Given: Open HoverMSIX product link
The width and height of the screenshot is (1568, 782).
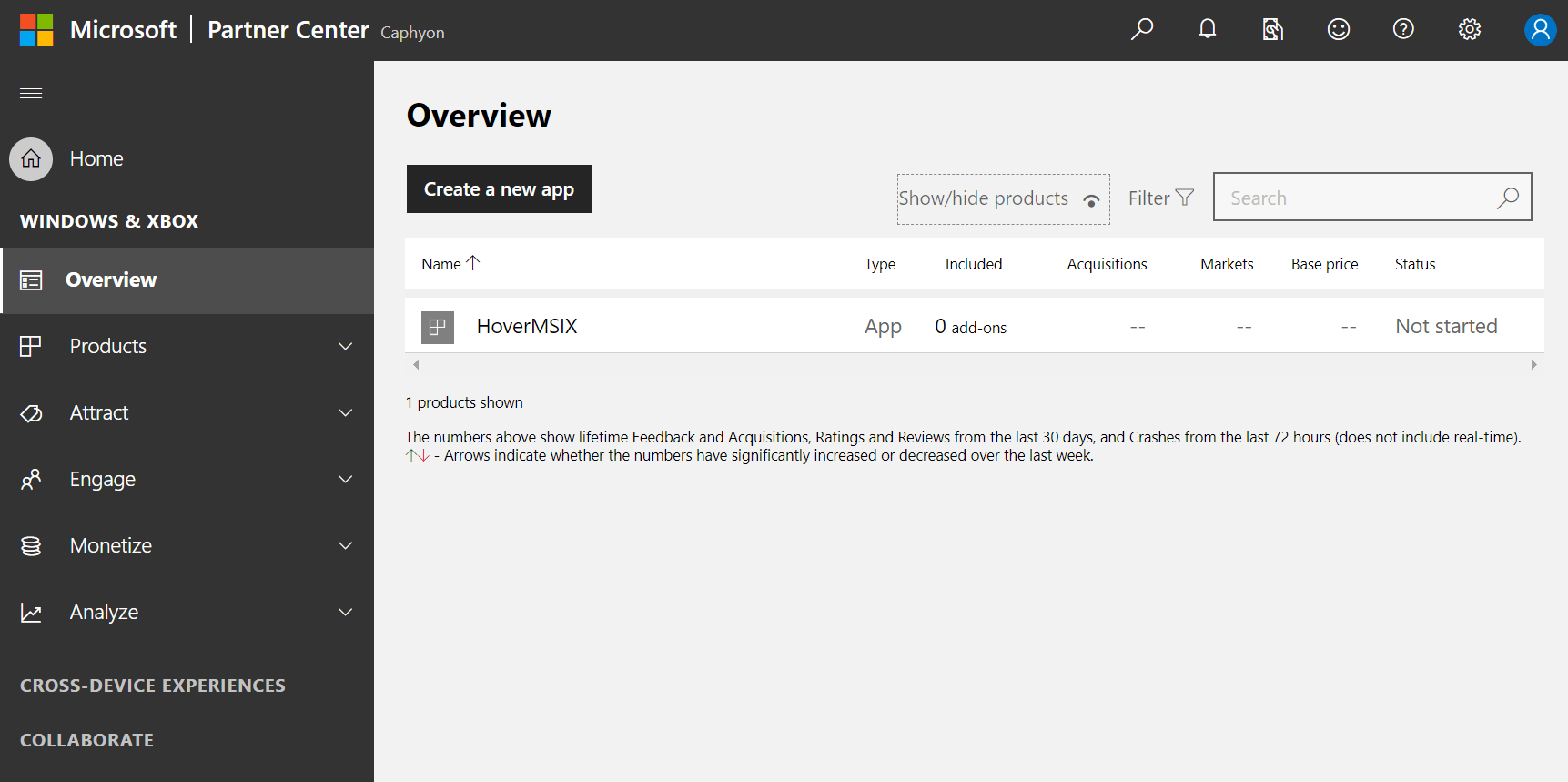Looking at the screenshot, I should [527, 326].
